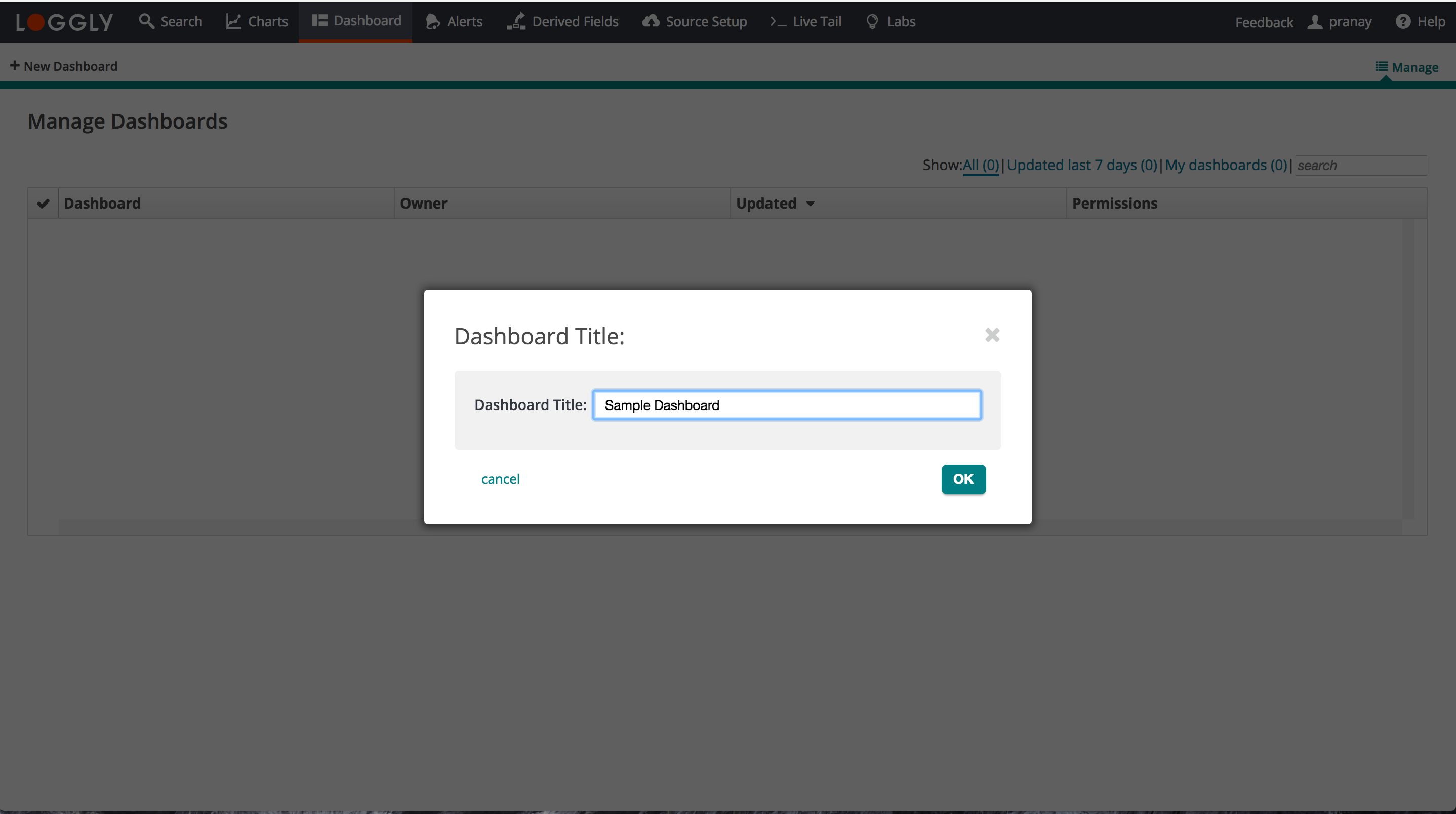Viewport: 1456px width, 814px height.
Task: Click the Updated column sort arrow
Action: 810,203
